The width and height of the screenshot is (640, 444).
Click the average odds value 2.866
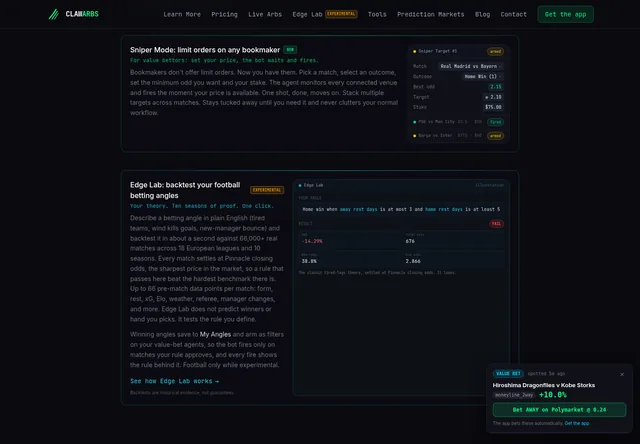413,261
